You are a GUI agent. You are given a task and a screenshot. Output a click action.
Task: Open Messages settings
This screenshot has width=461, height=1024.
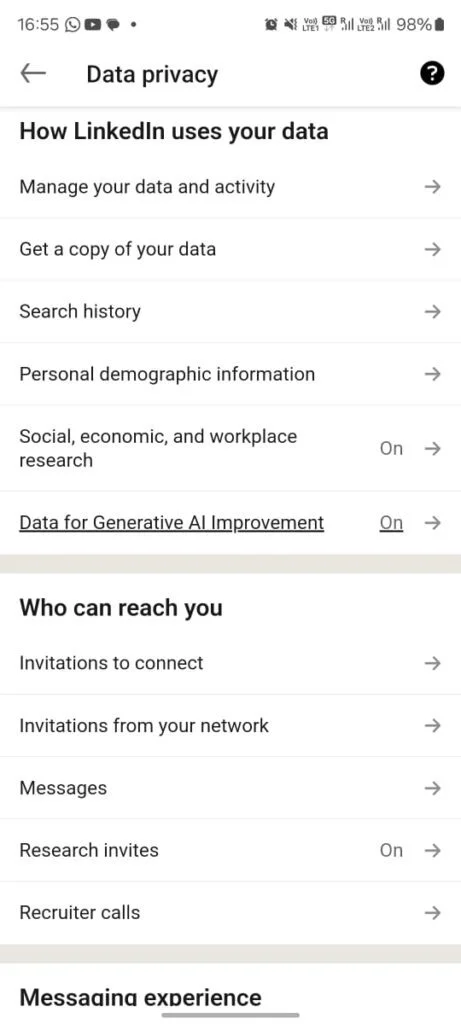pyautogui.click(x=230, y=788)
